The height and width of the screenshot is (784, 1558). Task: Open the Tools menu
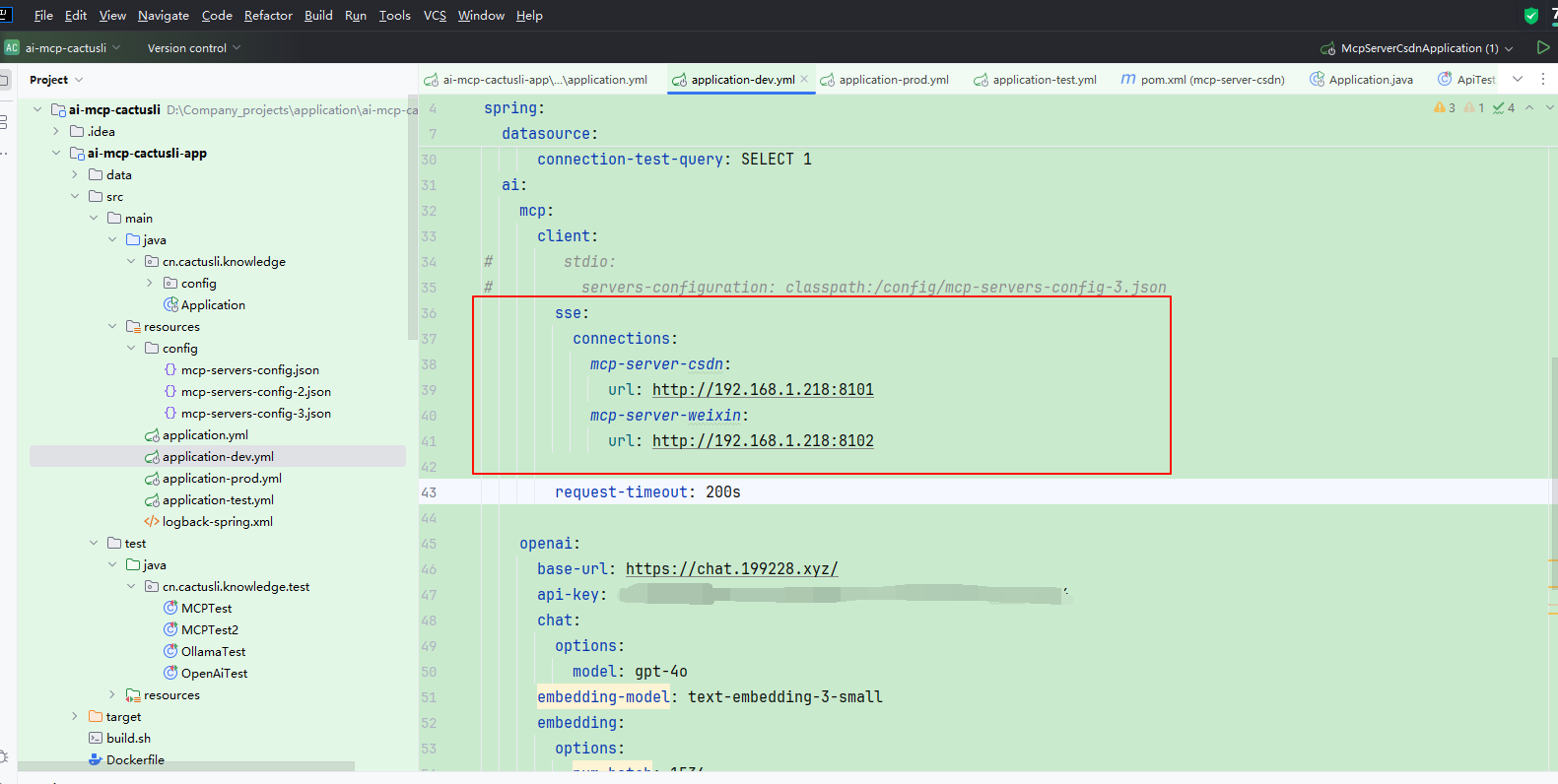394,15
